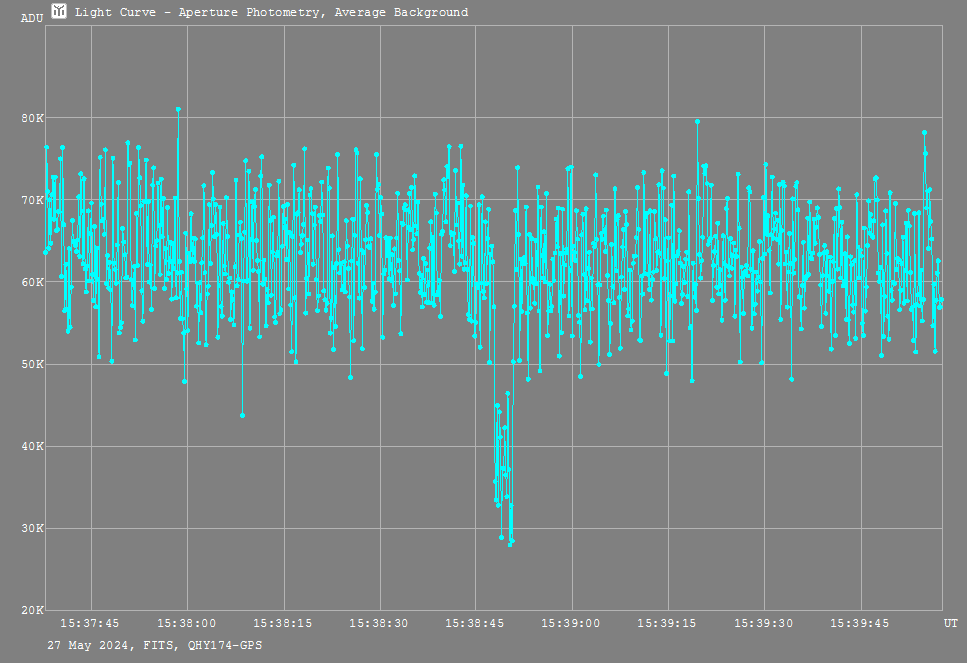The height and width of the screenshot is (663, 967).
Task: Click the 20K y-axis label
Action: point(33,610)
